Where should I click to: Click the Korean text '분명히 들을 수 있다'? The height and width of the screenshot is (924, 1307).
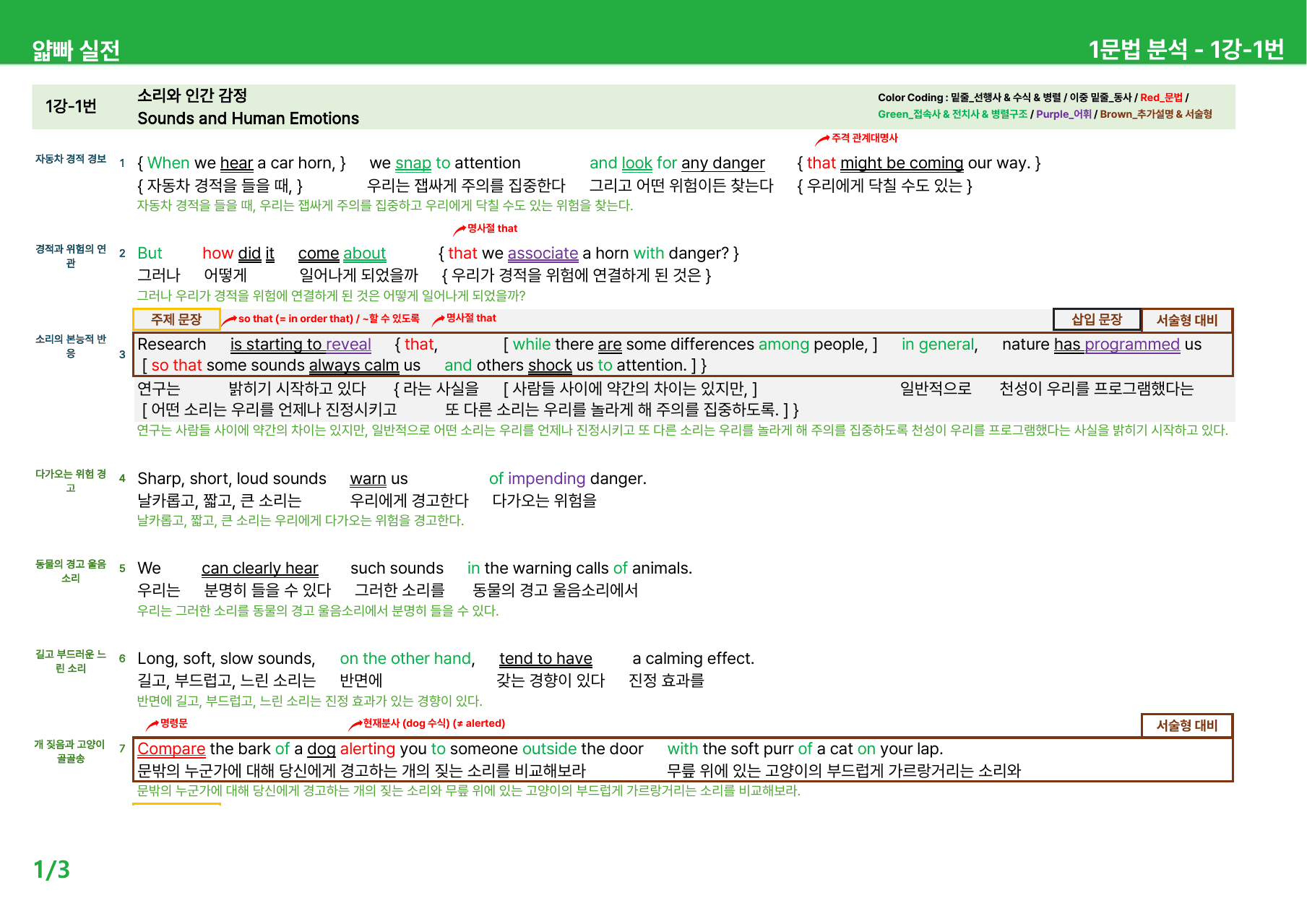click(267, 590)
